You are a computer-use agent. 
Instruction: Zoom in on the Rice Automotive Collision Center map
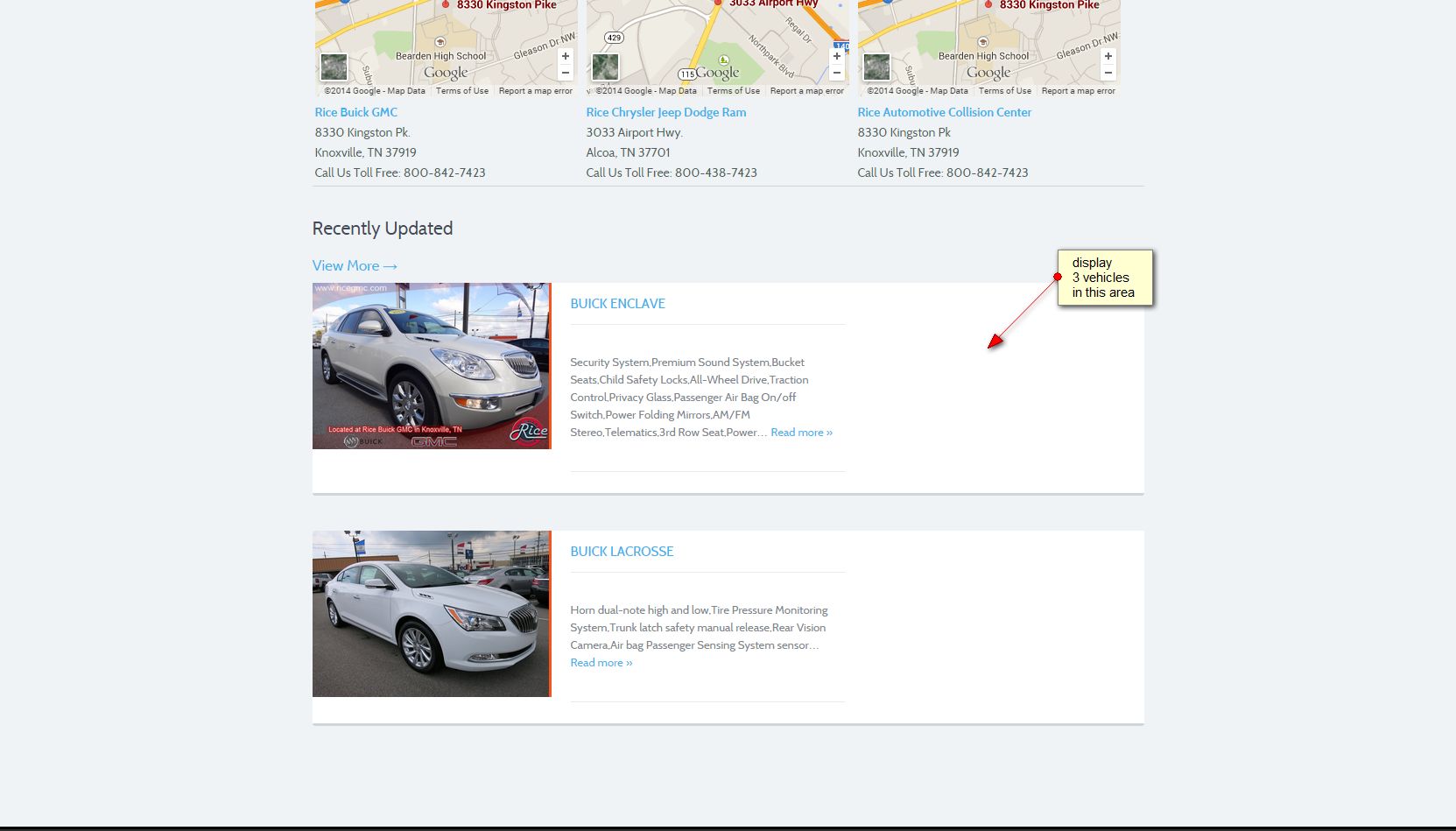click(1108, 56)
